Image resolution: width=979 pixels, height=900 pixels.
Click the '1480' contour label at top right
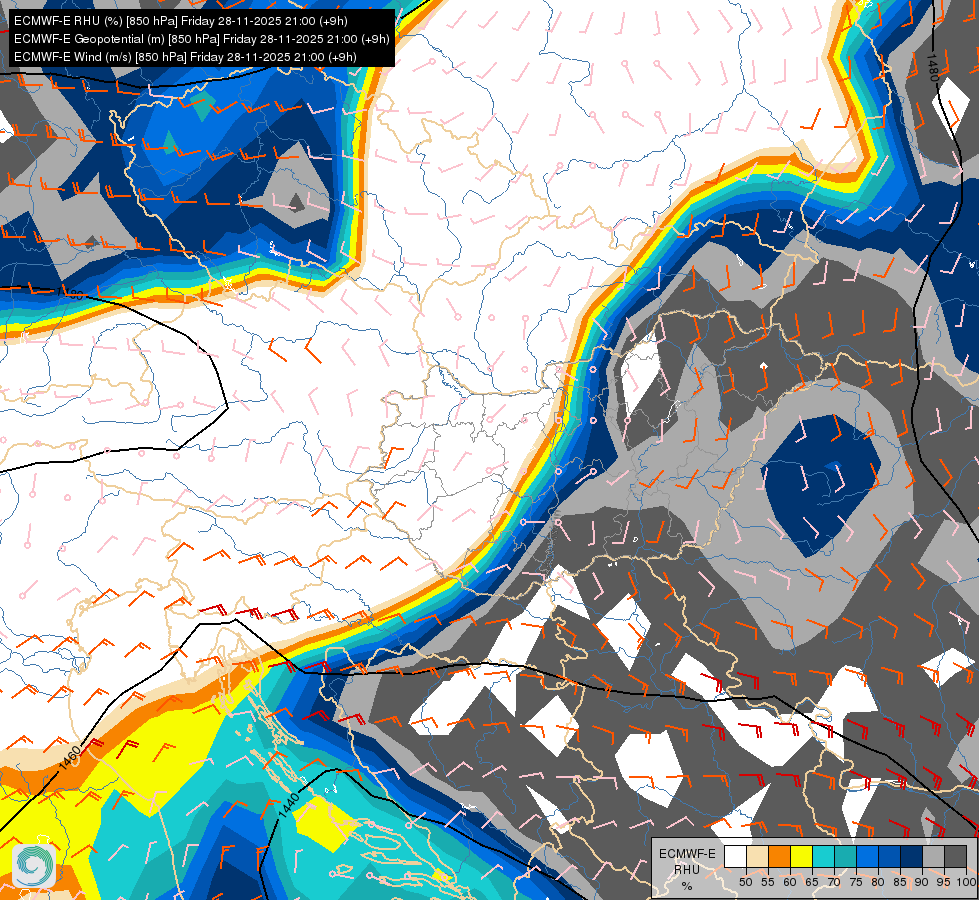[x=932, y=68]
